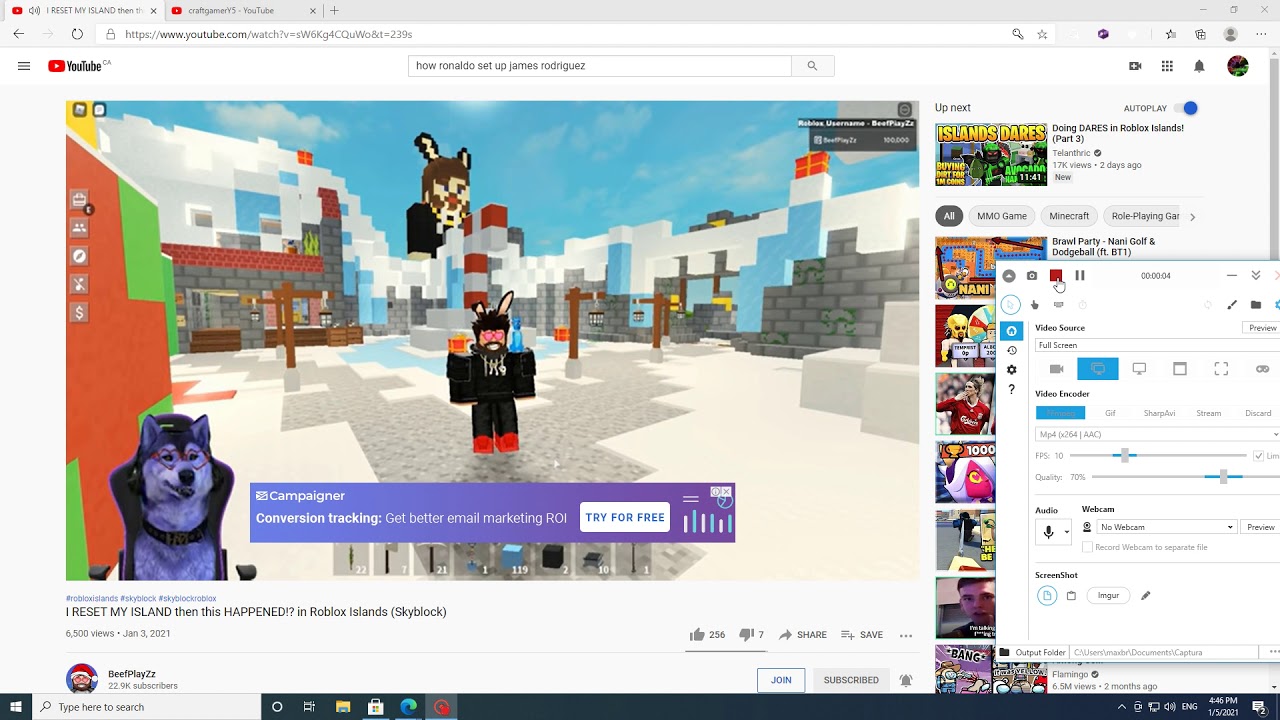Open Doing DARES in Roblox Islands thumbnail
This screenshot has height=720, width=1280.
(x=991, y=154)
